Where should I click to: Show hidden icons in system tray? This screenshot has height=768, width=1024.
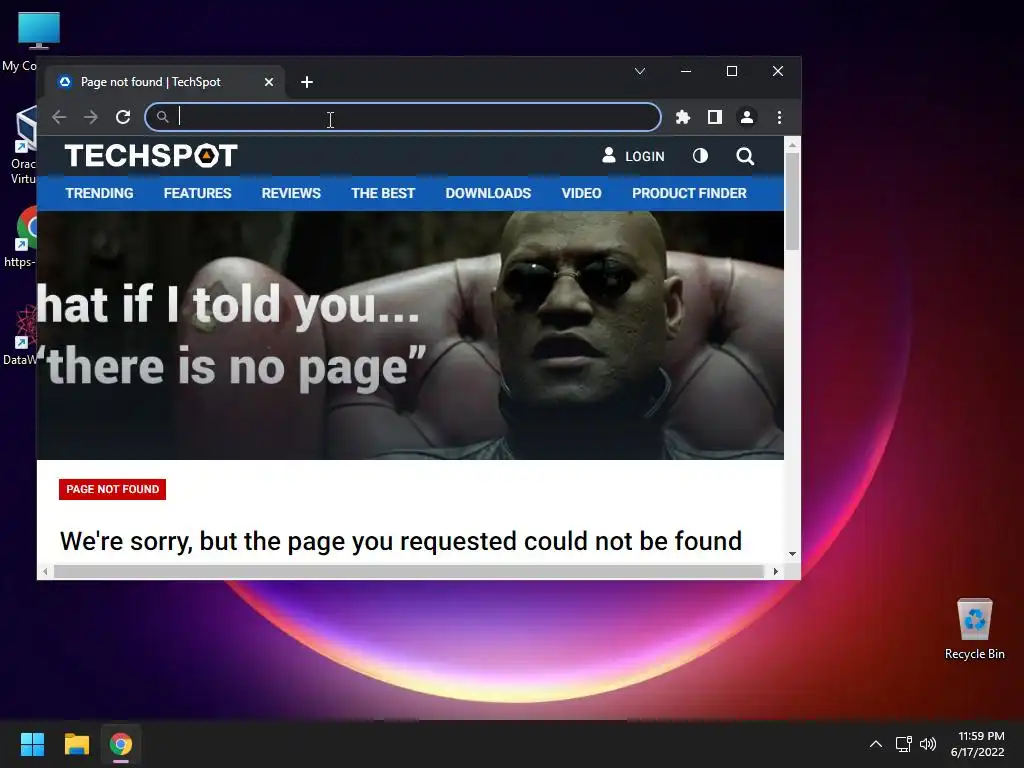(876, 744)
